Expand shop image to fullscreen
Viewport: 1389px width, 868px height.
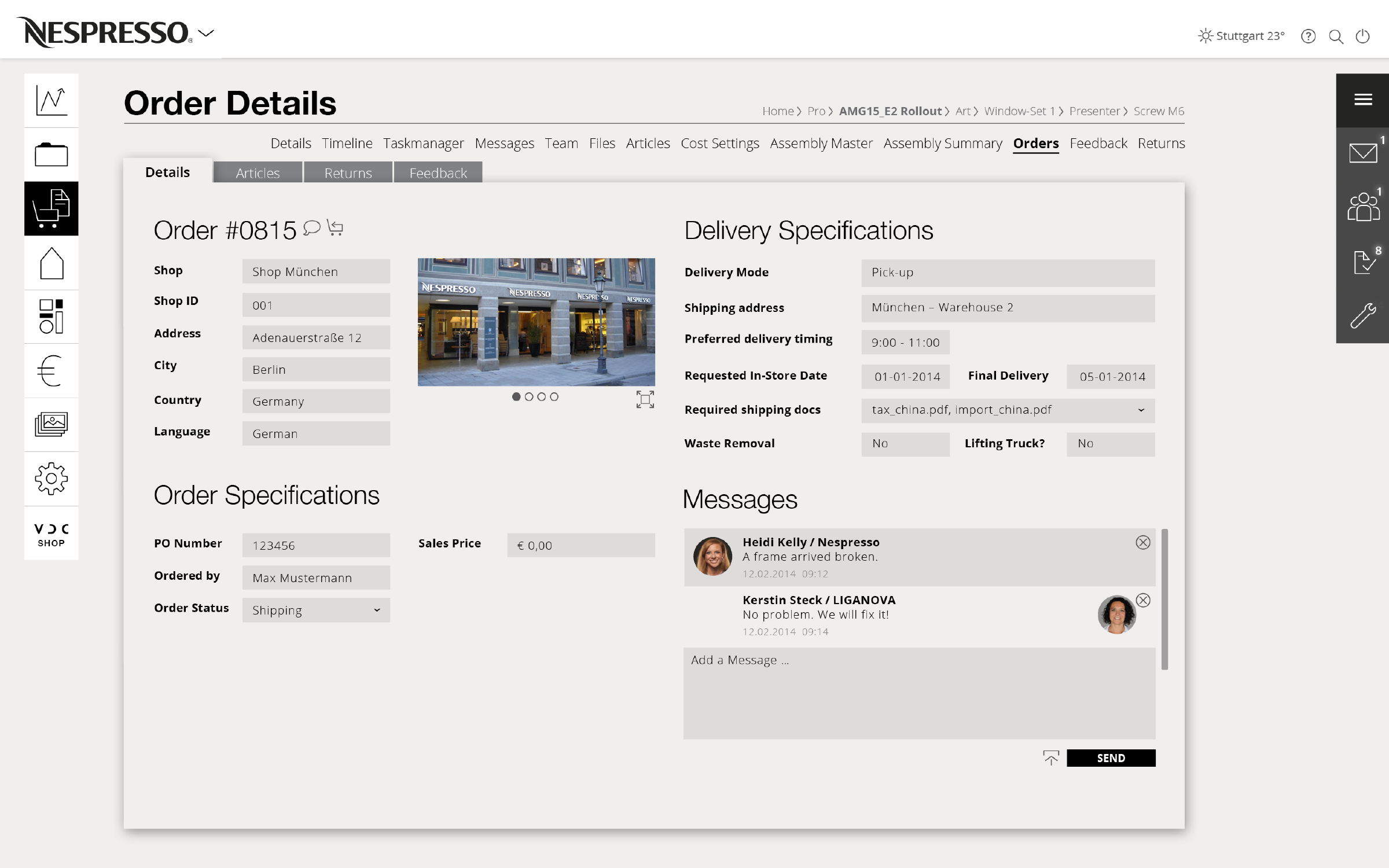(645, 399)
